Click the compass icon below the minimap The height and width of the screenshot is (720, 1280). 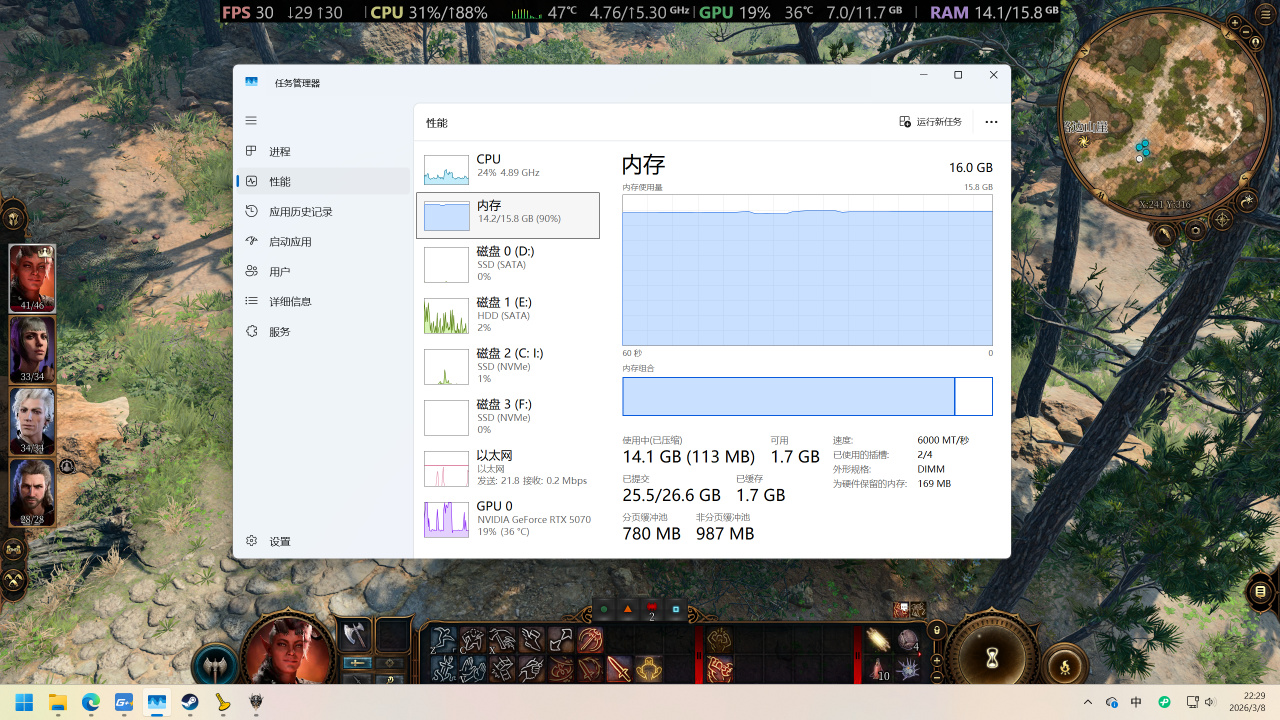pos(1222,219)
